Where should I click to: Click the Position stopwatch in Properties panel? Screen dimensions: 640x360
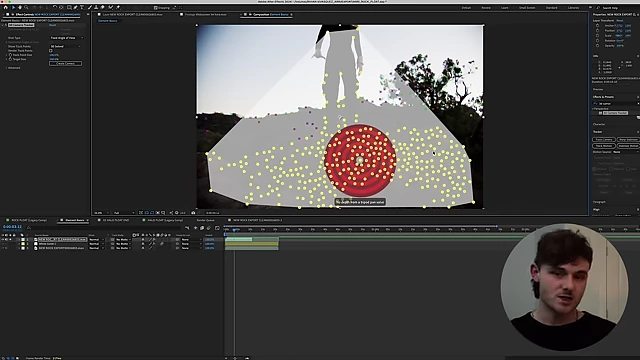(x=598, y=31)
